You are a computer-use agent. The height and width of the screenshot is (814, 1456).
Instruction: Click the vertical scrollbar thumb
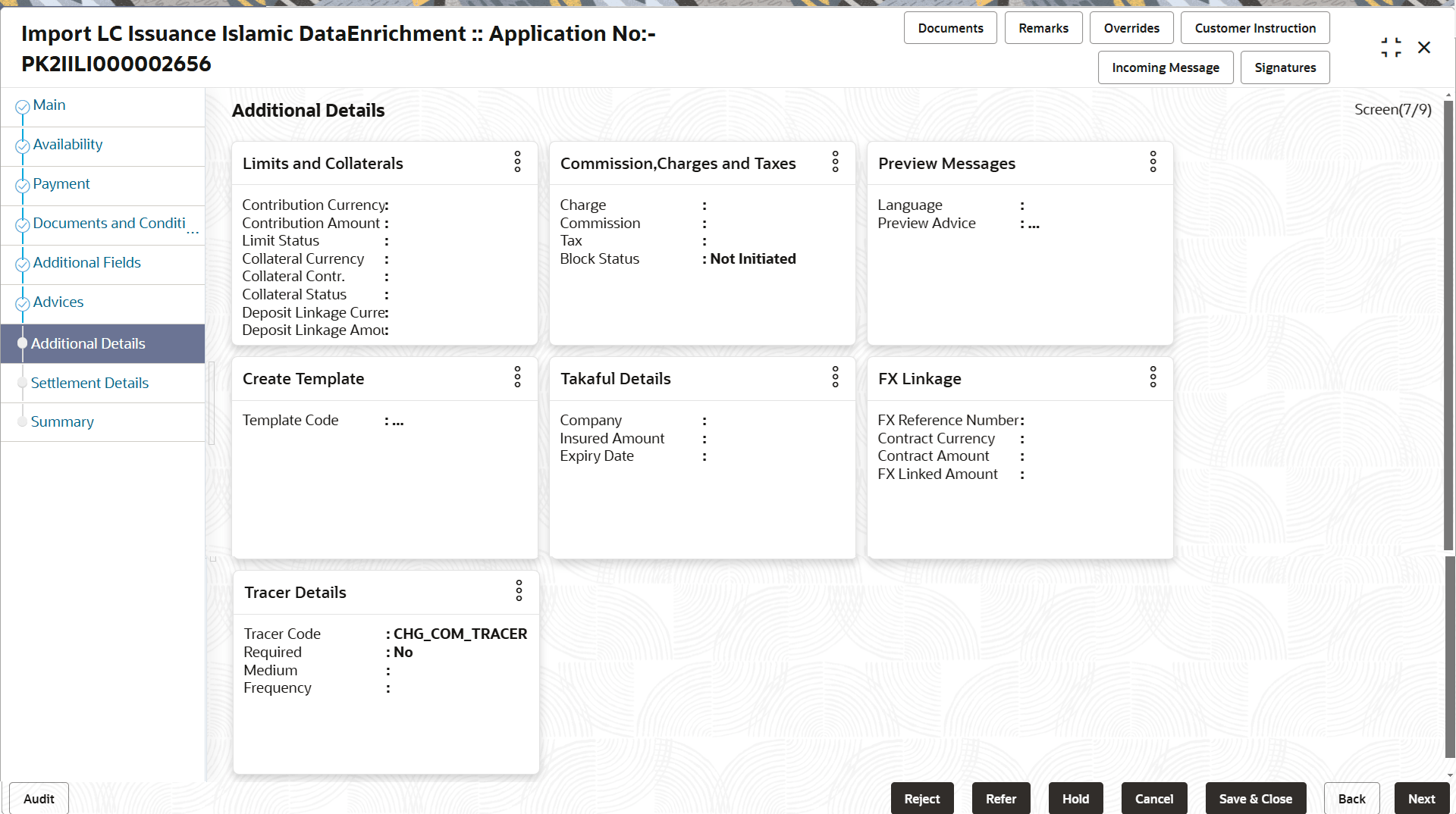click(x=1449, y=326)
